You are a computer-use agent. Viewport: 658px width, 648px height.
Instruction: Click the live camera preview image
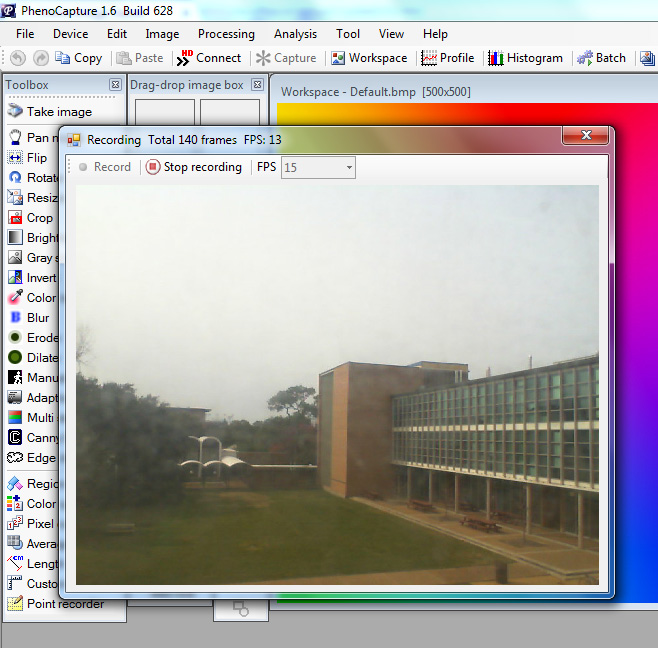pyautogui.click(x=337, y=385)
